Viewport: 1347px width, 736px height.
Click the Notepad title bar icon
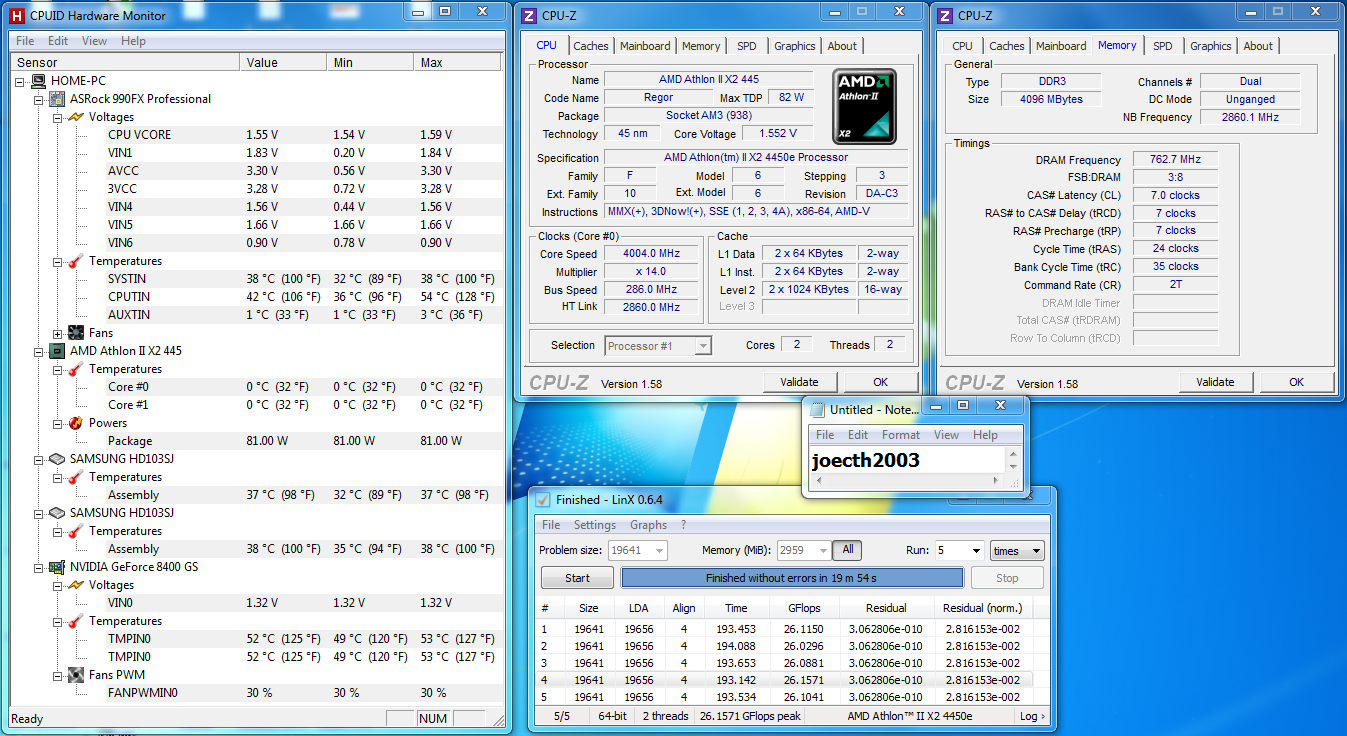(x=817, y=409)
